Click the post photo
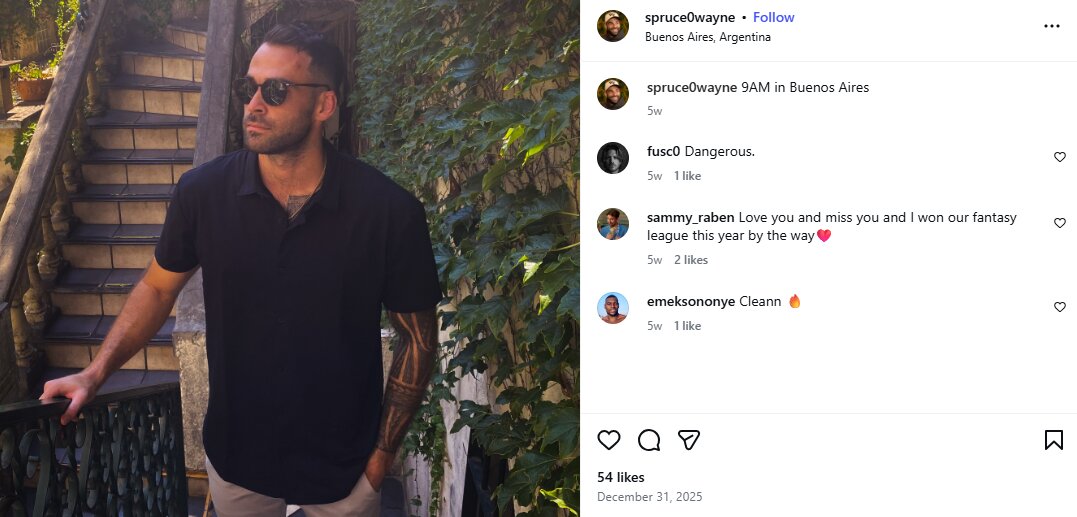Viewport: 1077px width, 517px height. 290,258
